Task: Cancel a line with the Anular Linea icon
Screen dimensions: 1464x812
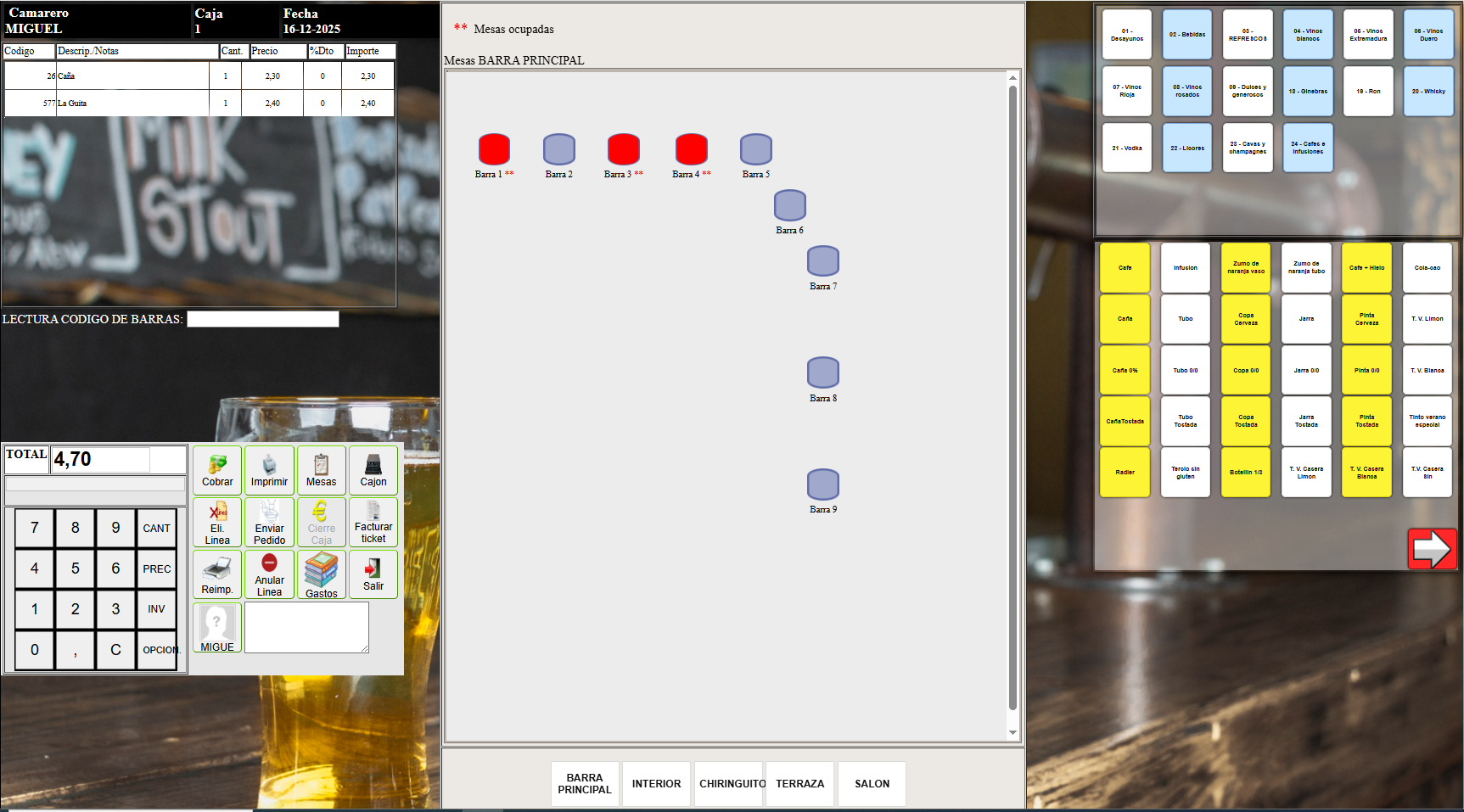Action: click(269, 574)
